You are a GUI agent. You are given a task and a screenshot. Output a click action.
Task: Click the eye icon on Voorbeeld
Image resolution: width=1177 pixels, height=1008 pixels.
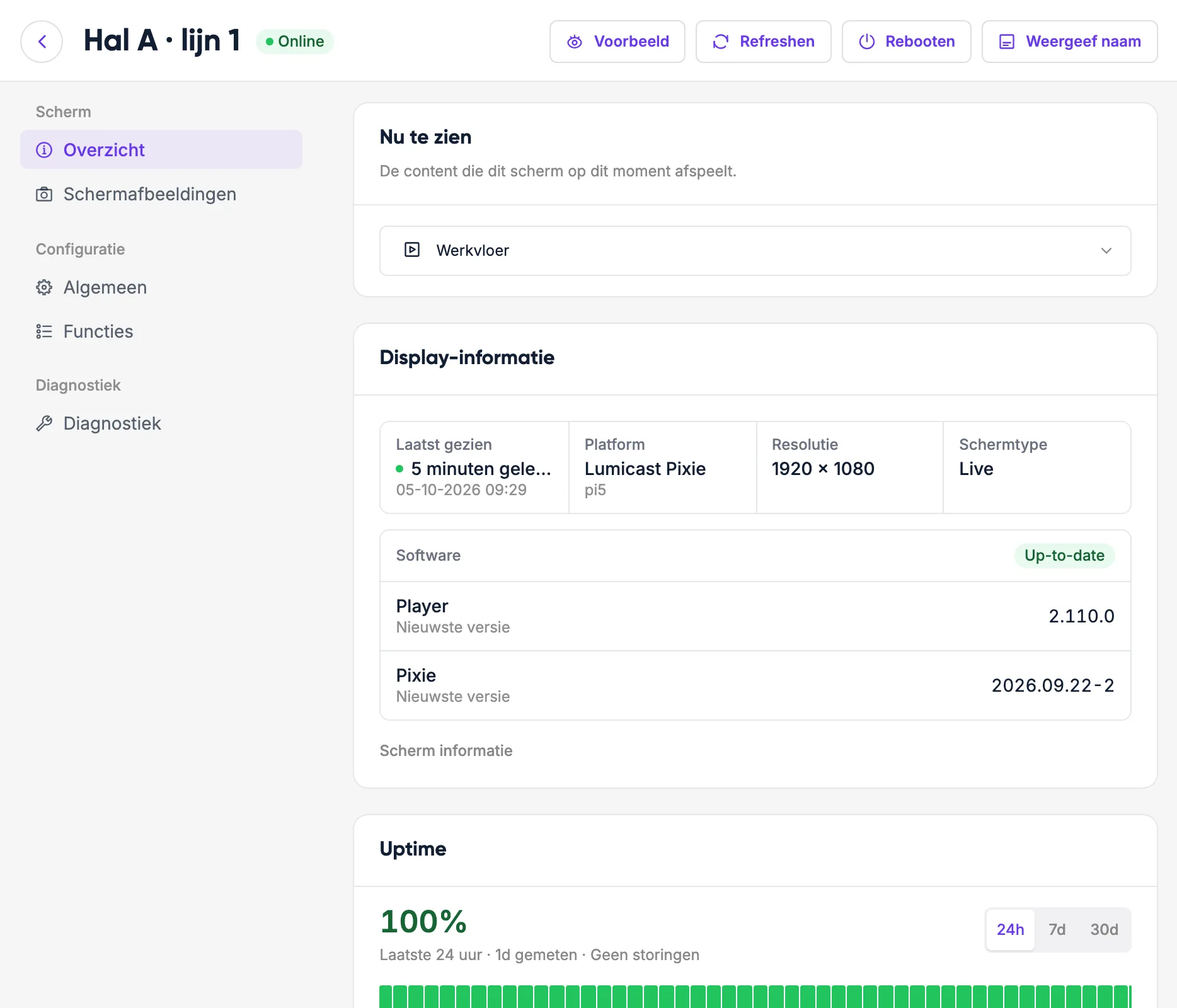click(574, 42)
